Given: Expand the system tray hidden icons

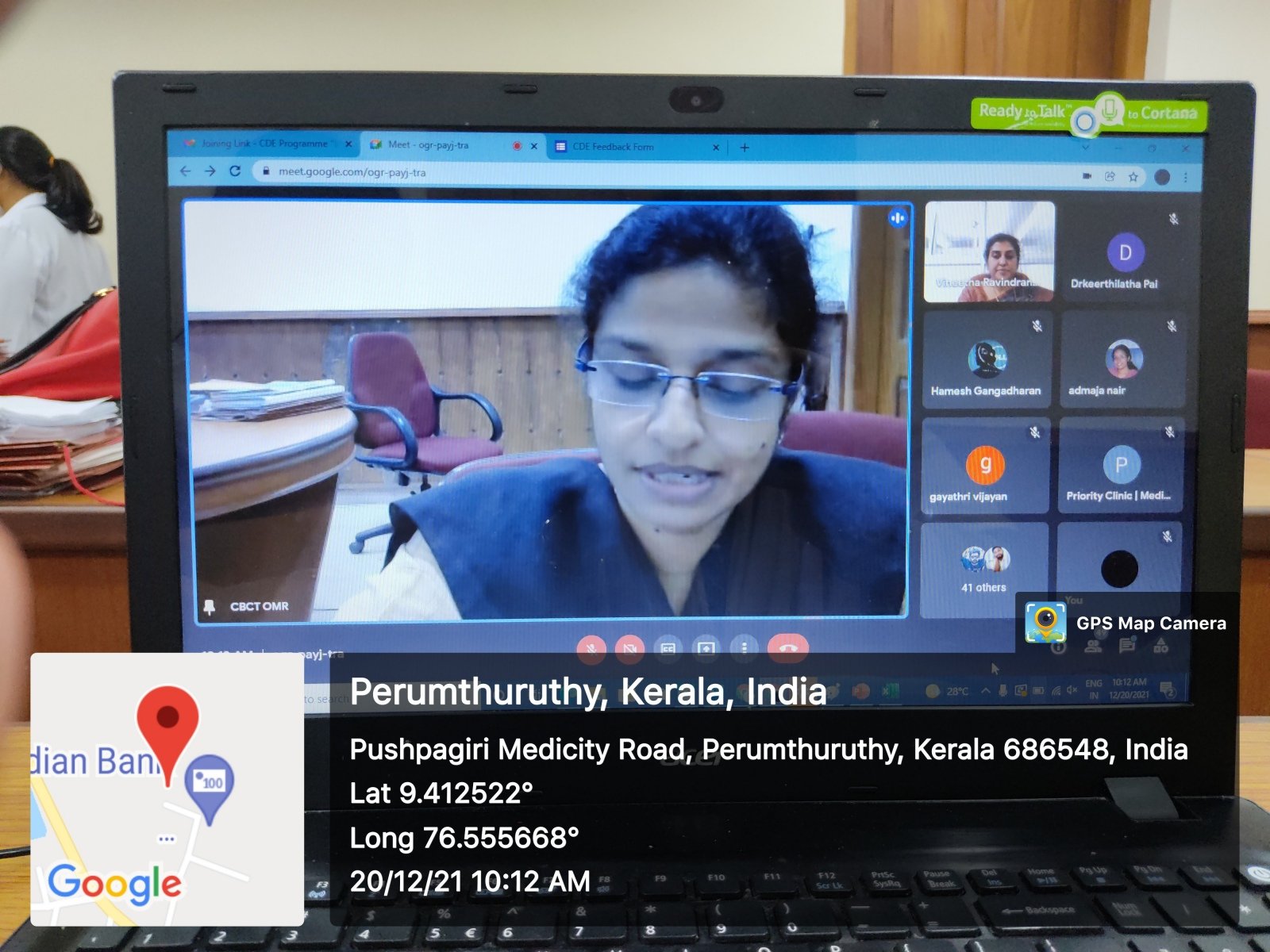Looking at the screenshot, I should pos(986,691).
